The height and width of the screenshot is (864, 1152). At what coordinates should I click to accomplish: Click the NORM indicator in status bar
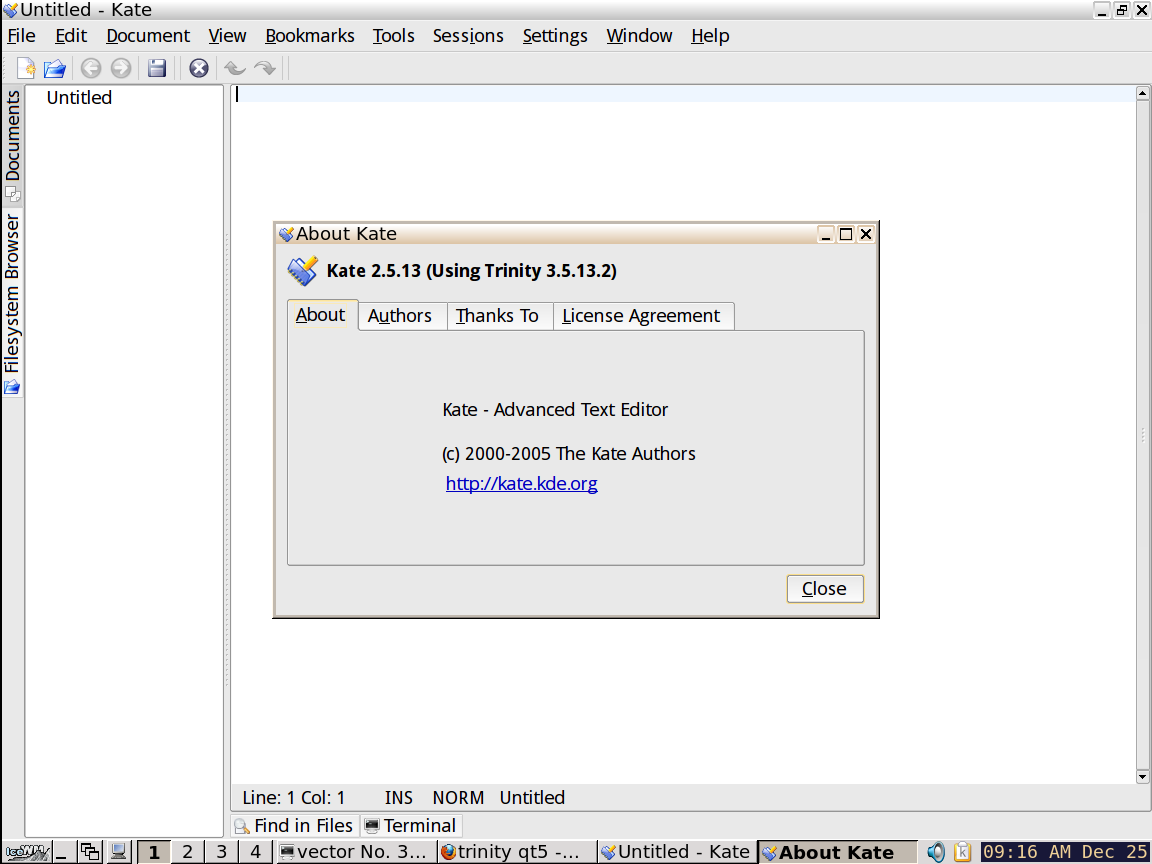coord(458,798)
